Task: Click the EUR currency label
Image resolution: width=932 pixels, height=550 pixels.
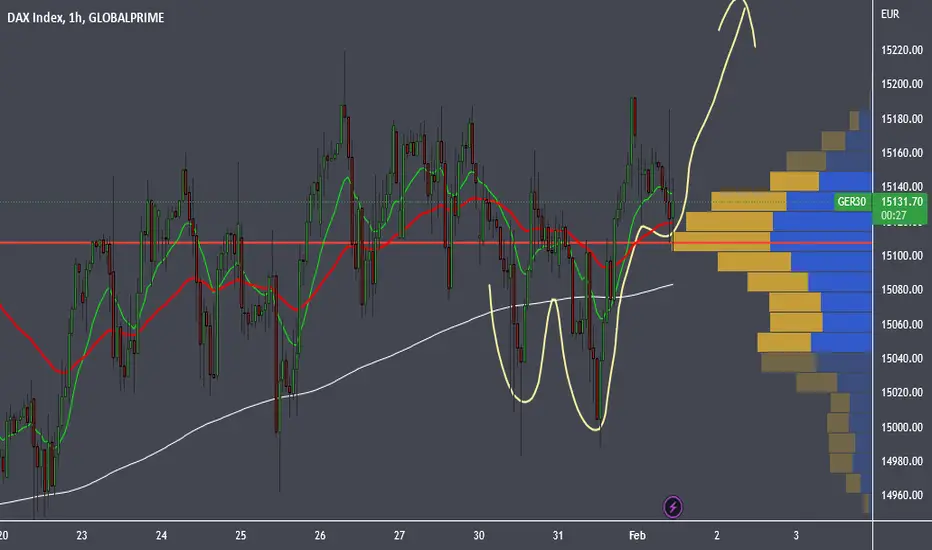Action: coord(890,14)
